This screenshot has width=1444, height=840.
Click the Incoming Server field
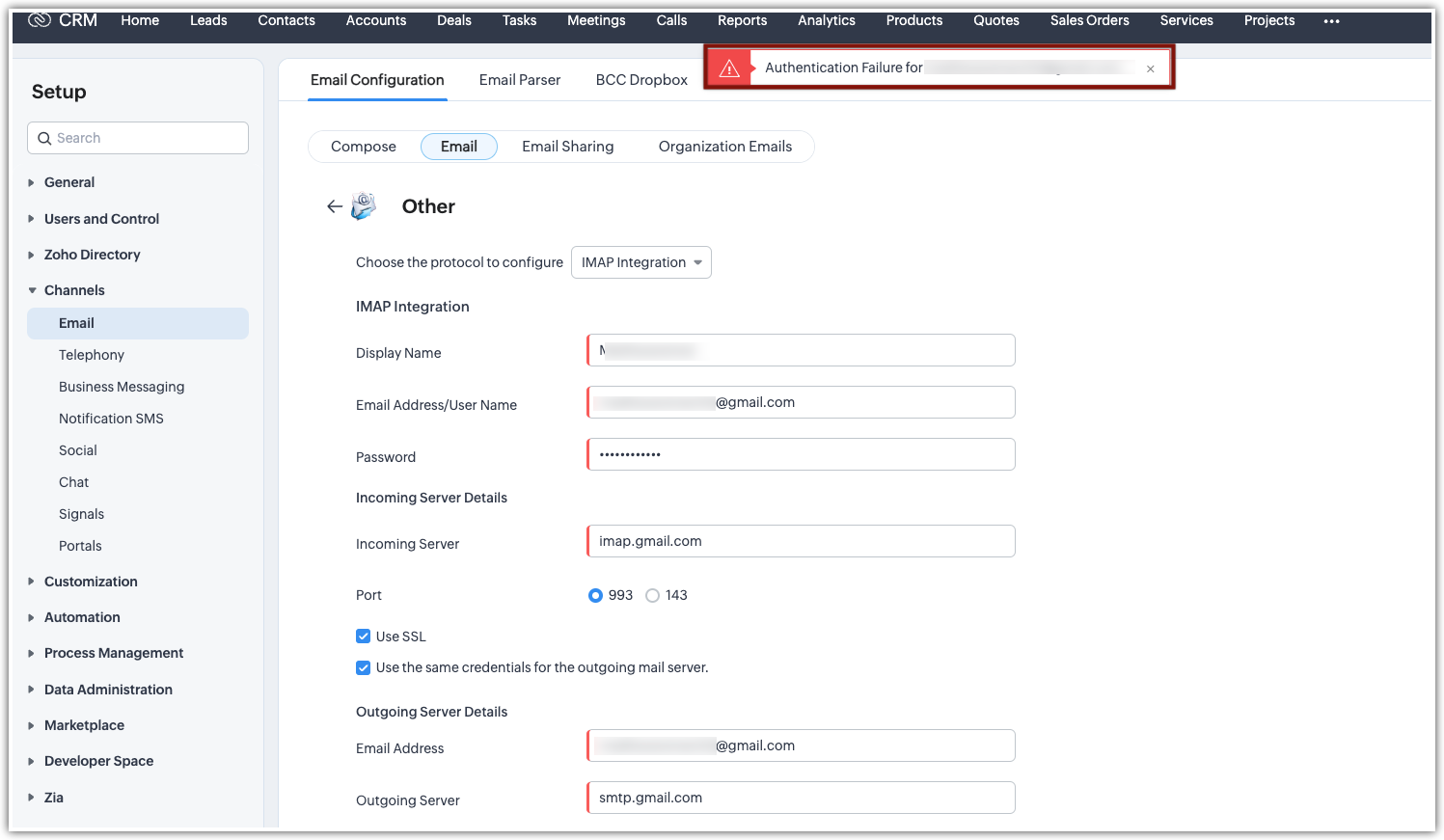pos(801,541)
